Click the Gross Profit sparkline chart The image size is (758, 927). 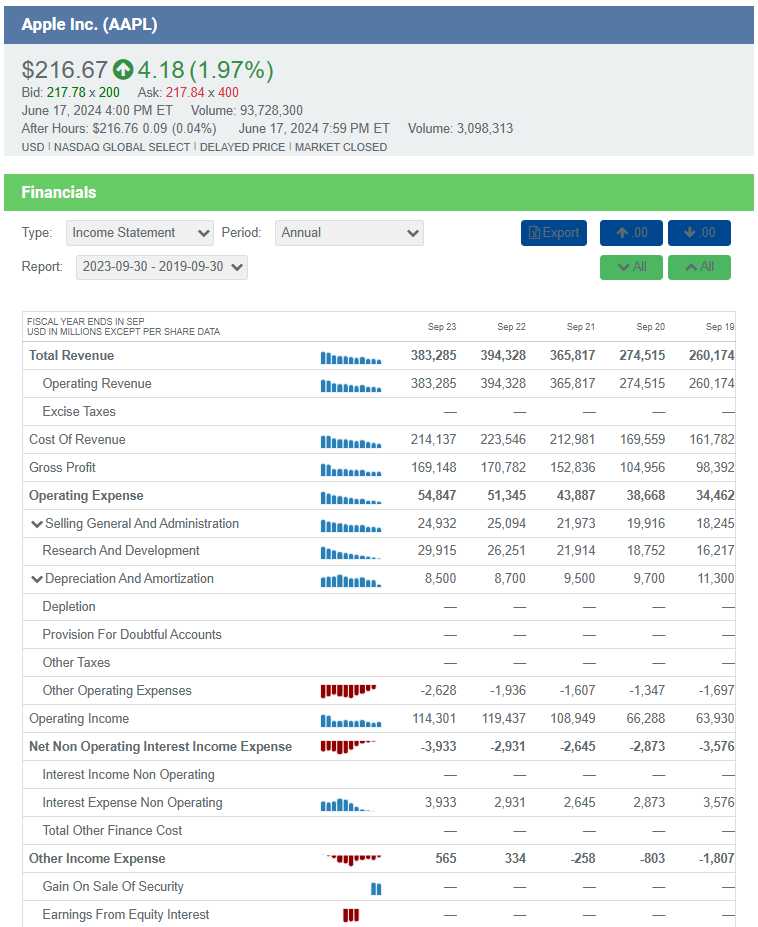351,470
